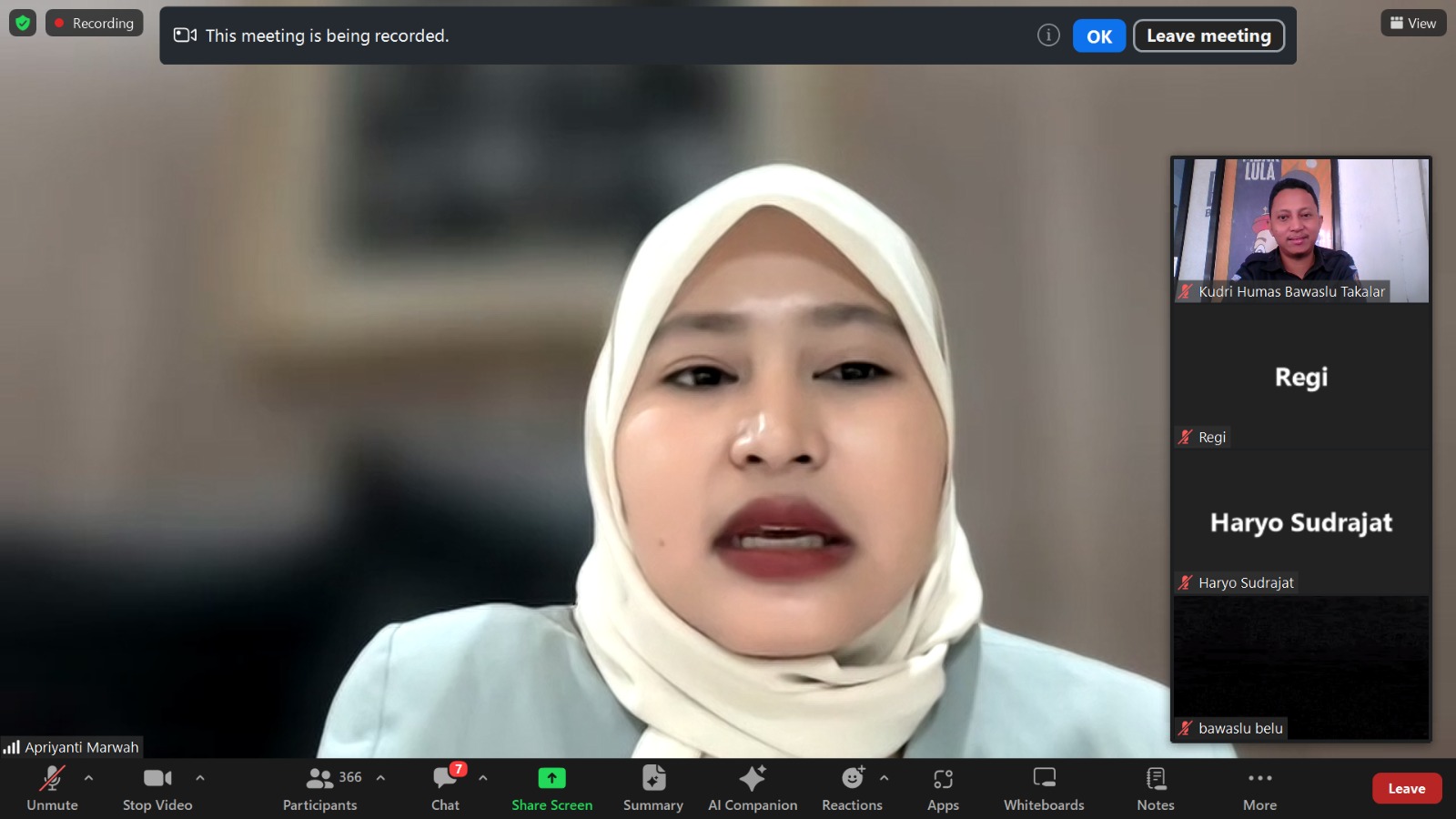Dismiss the recording notice with OK
The height and width of the screenshot is (819, 1456).
click(x=1099, y=36)
